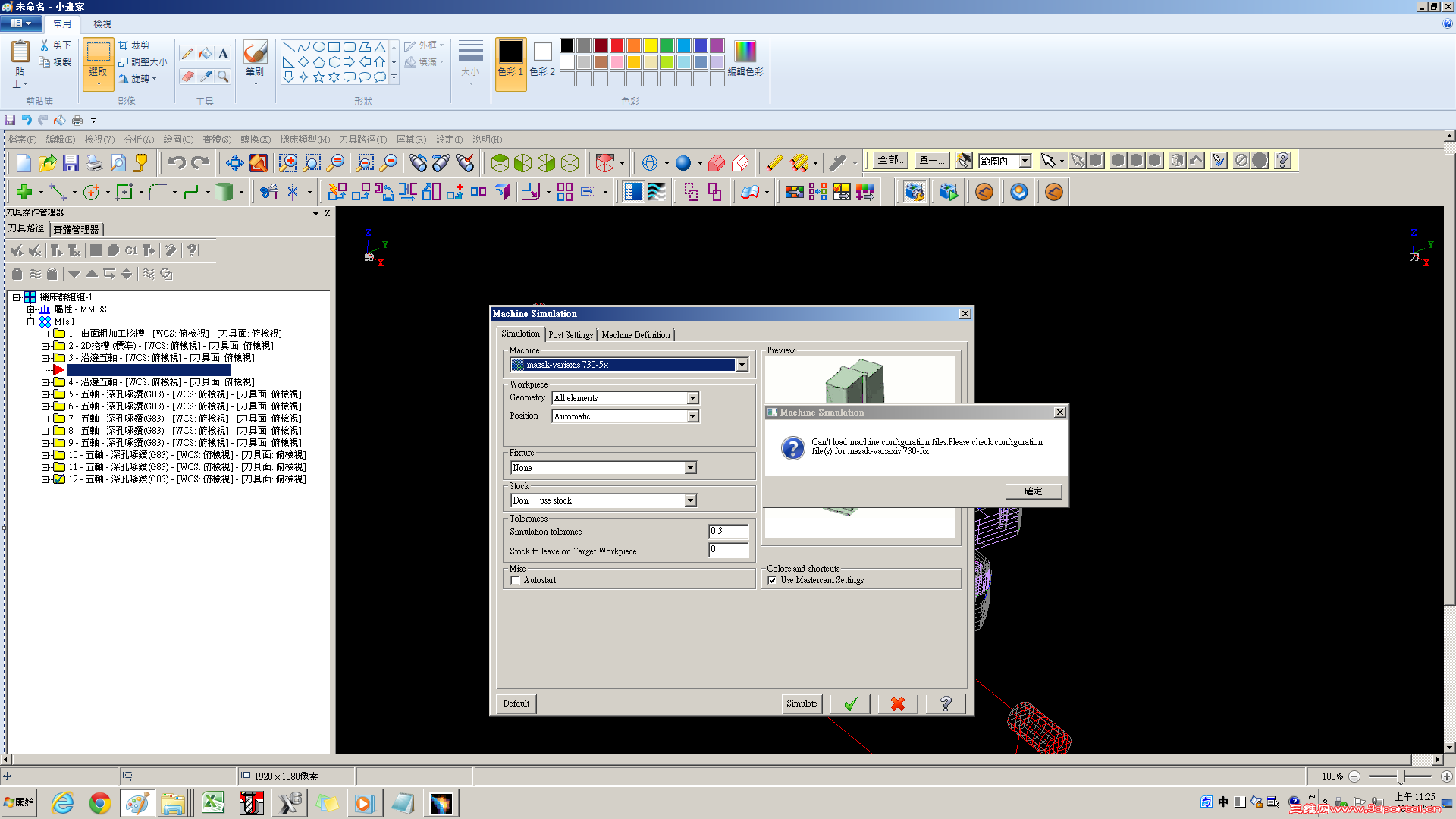
Task: Click the Default button in Machine Simulation
Action: point(516,704)
